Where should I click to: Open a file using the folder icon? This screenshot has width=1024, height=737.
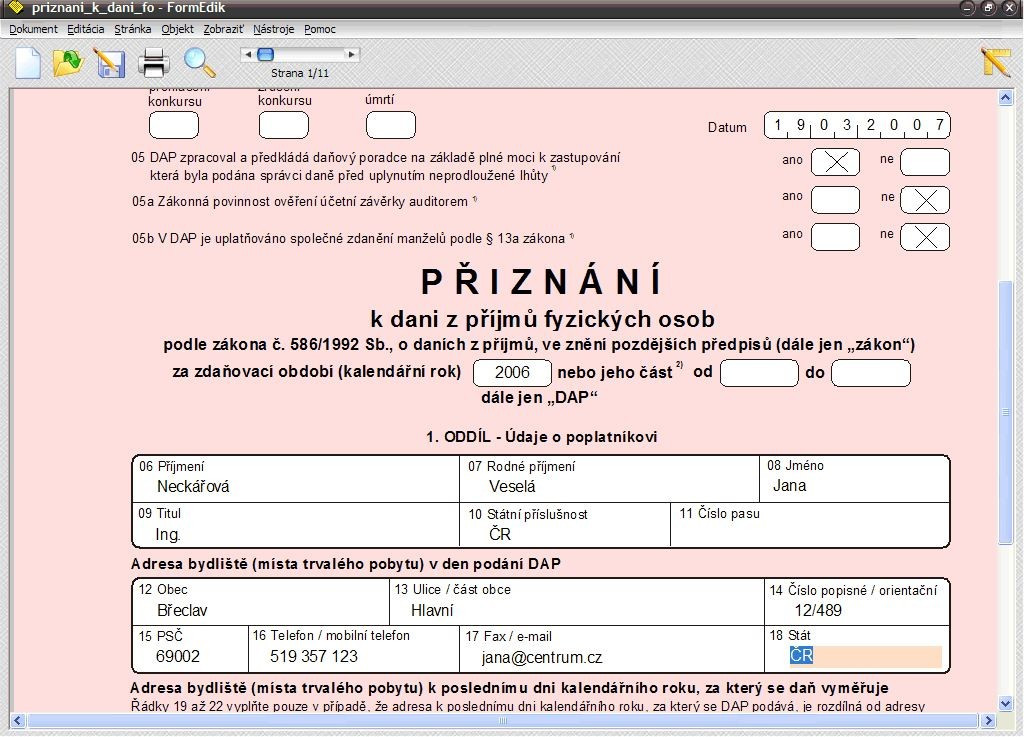coord(67,63)
